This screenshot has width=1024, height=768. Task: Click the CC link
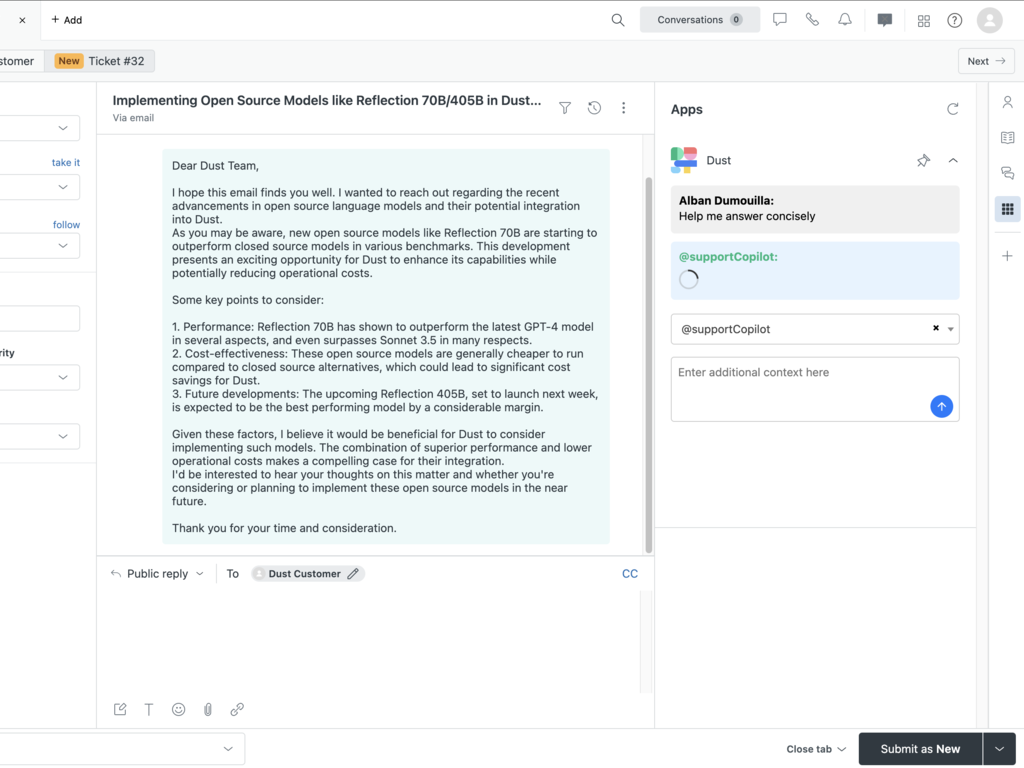tap(630, 574)
